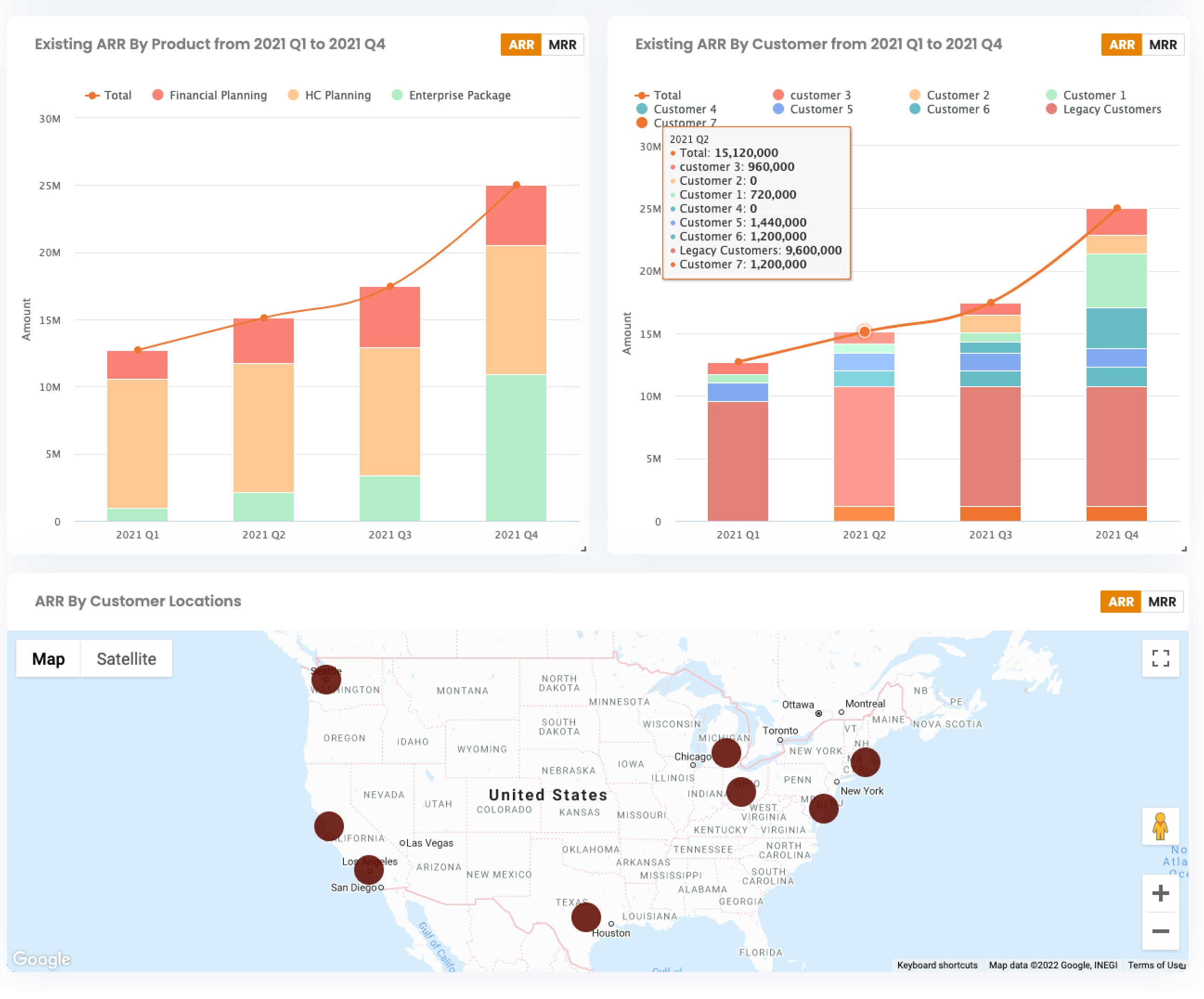The width and height of the screenshot is (1204, 999).
Task: Open the Terms of Use link
Action: pos(1155,965)
